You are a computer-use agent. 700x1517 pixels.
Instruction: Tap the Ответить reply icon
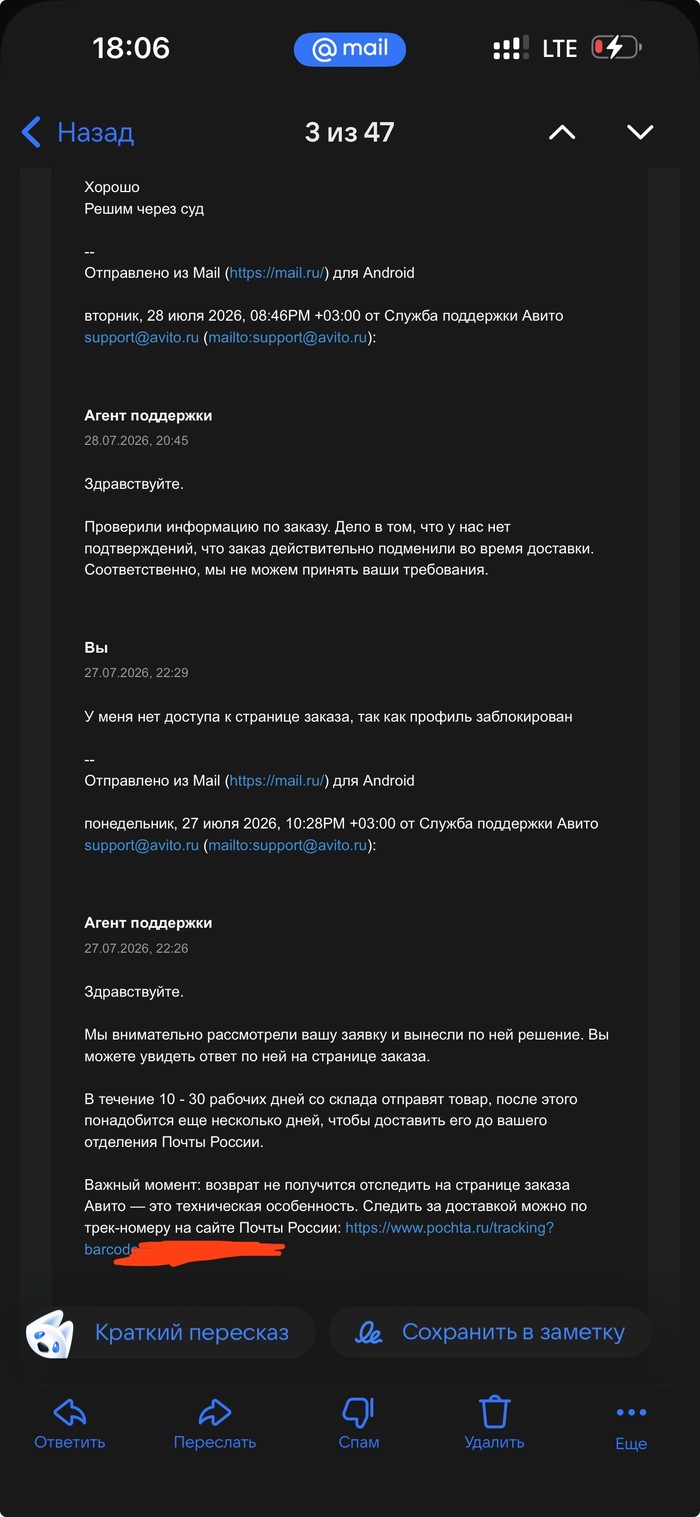69,1422
